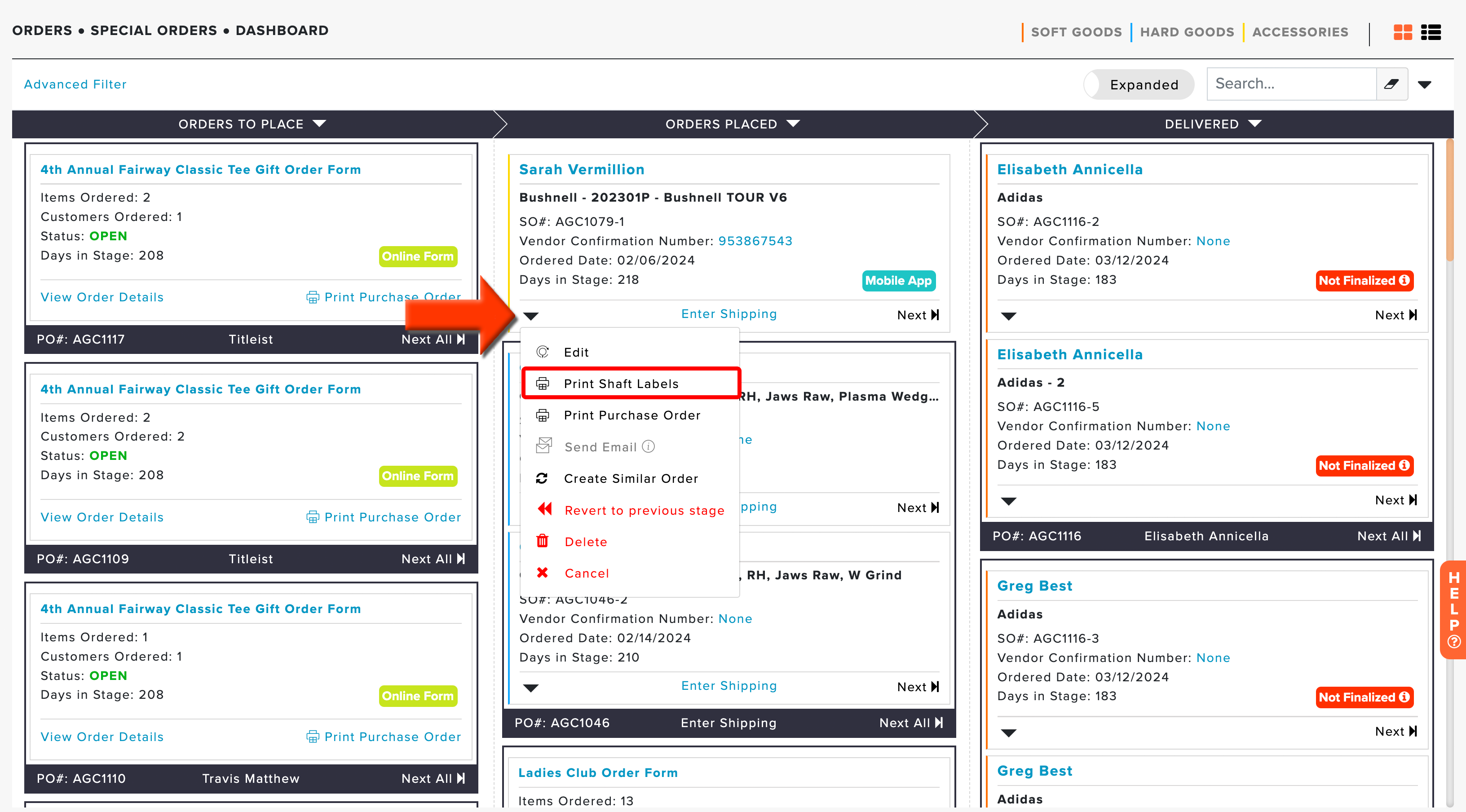Clear search with the eraser icon

tap(1391, 84)
